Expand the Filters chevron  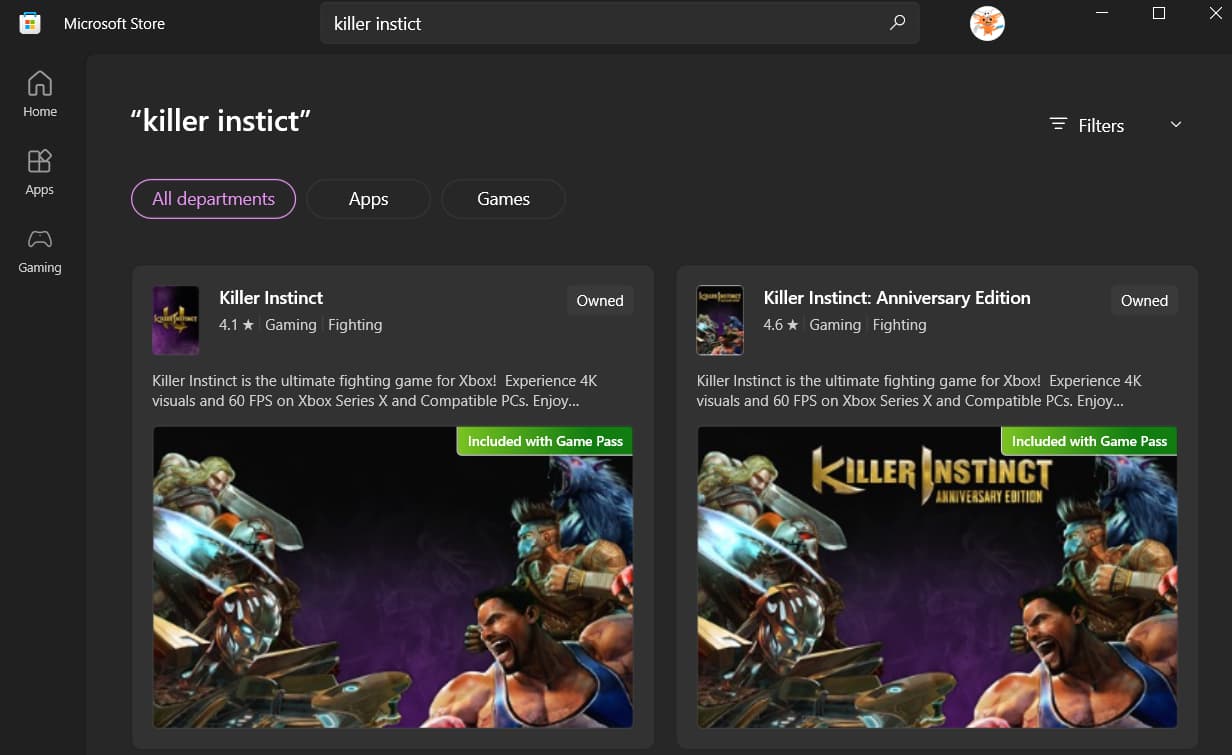point(1176,124)
